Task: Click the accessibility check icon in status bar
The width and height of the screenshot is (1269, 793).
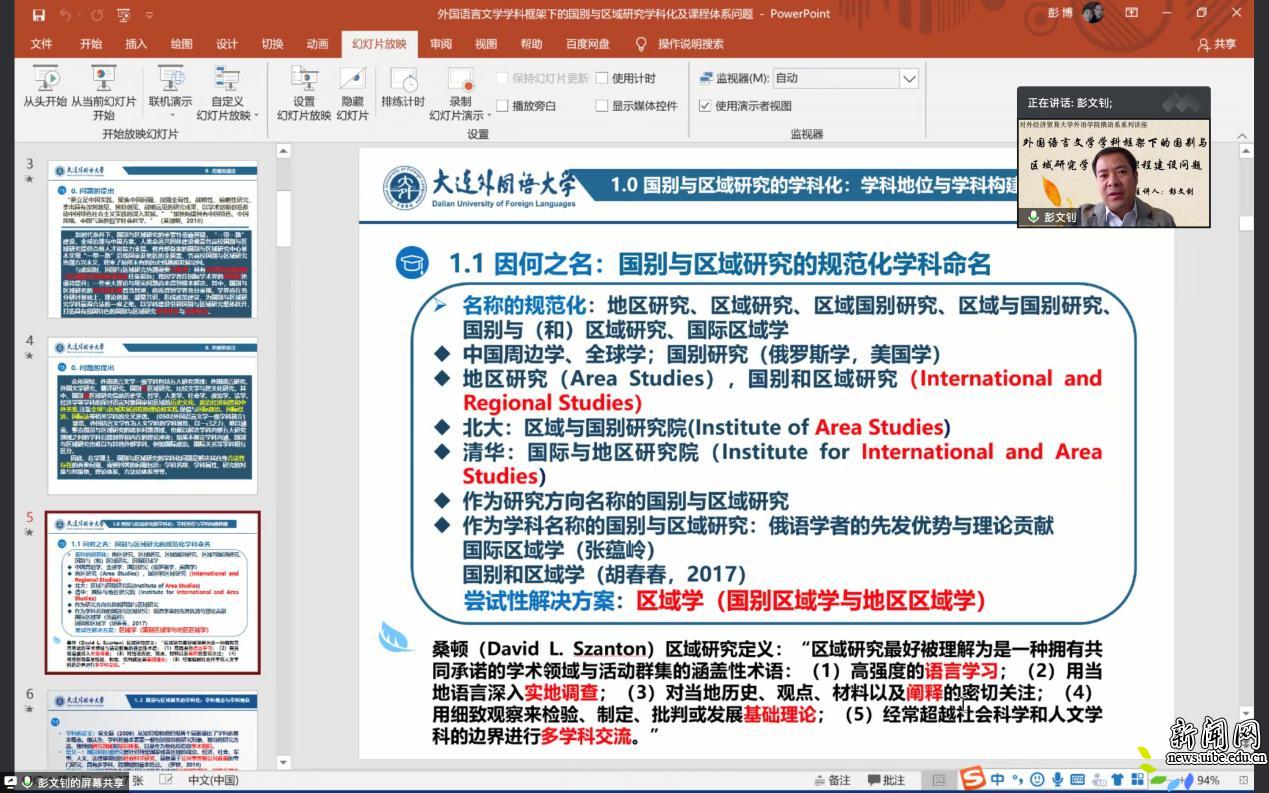Action: pyautogui.click(x=166, y=780)
